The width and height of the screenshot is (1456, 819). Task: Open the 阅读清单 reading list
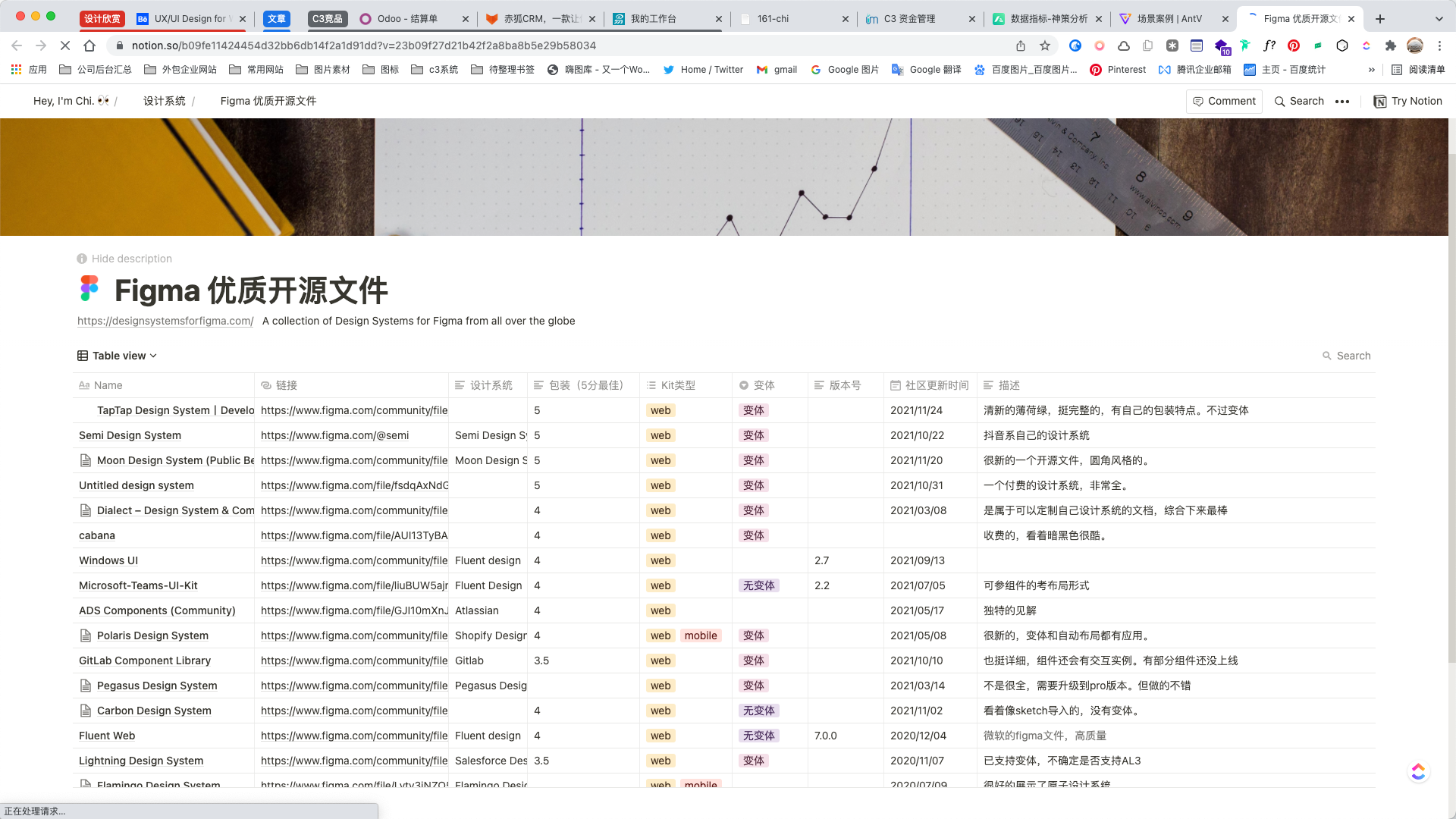[1418, 70]
